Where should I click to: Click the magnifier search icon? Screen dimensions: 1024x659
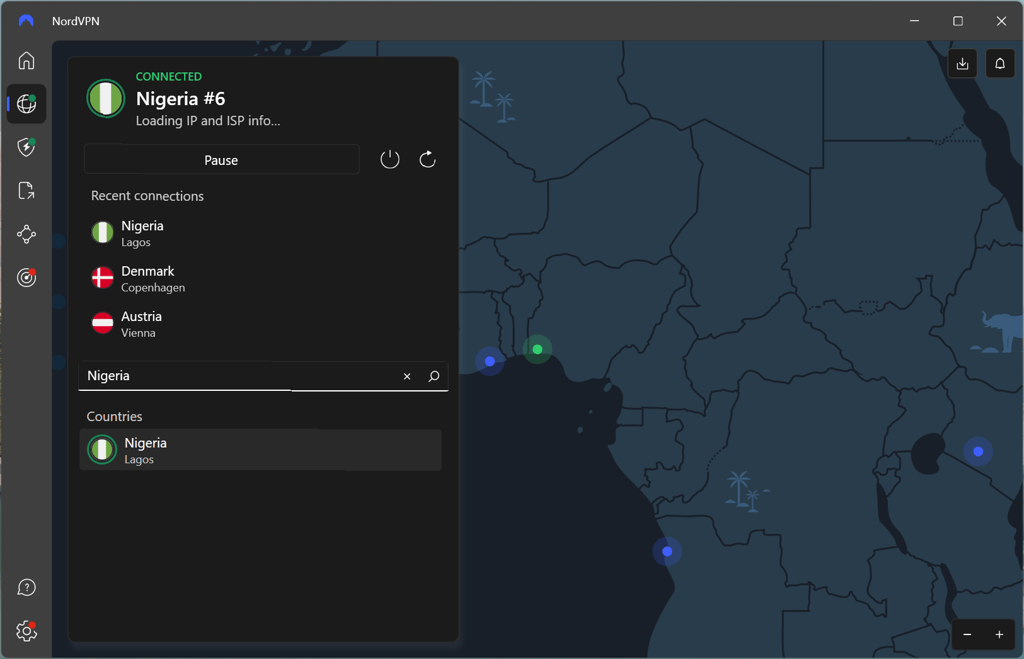click(x=434, y=376)
